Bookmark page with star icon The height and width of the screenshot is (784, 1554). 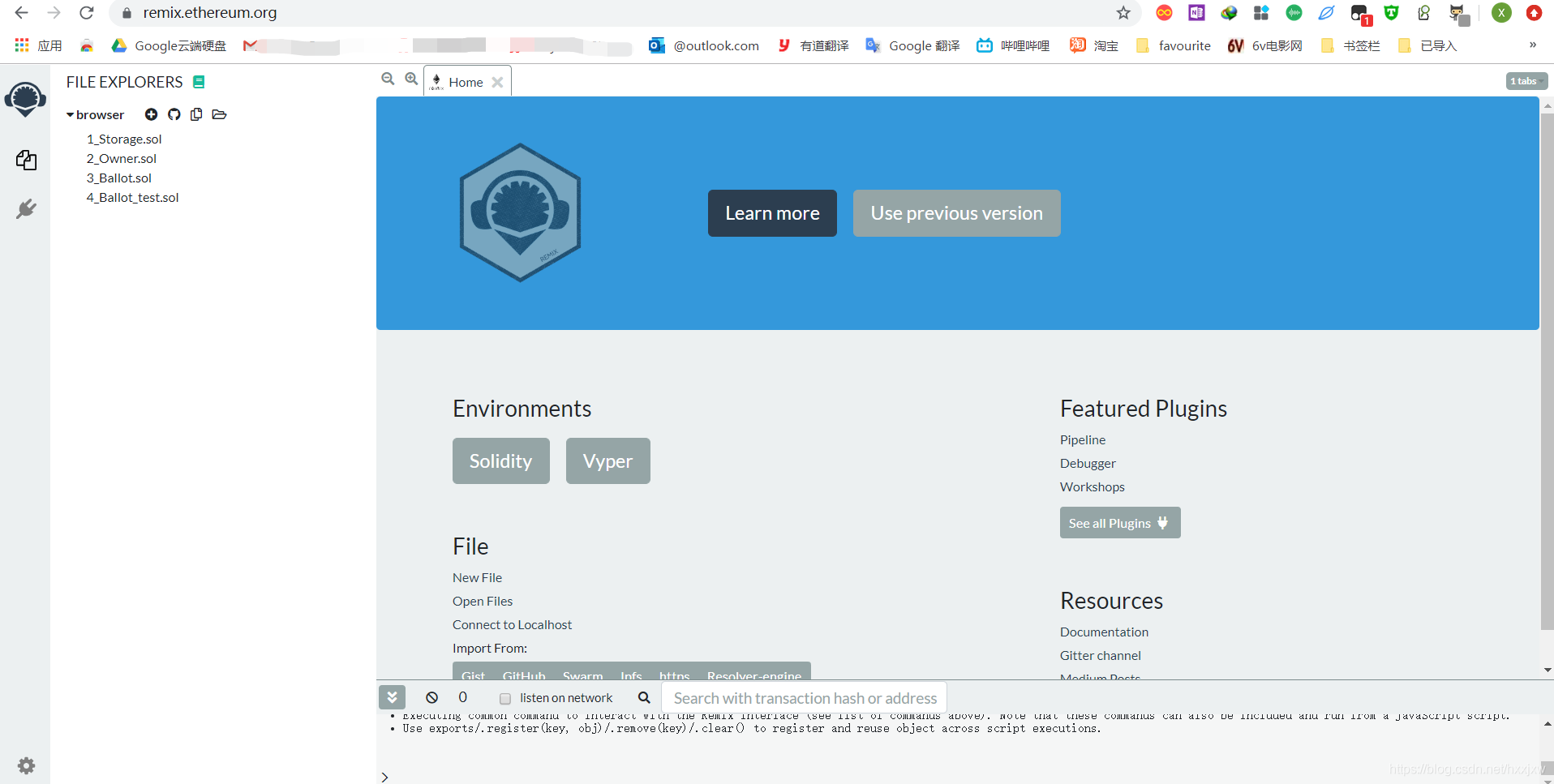click(x=1123, y=13)
